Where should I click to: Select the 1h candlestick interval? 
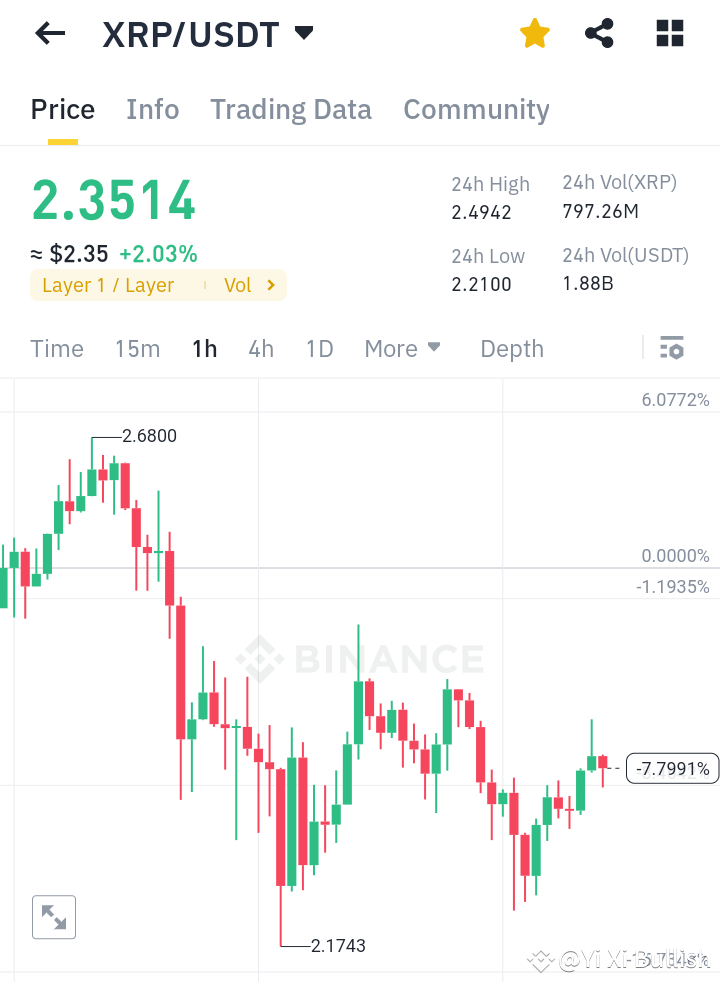204,349
